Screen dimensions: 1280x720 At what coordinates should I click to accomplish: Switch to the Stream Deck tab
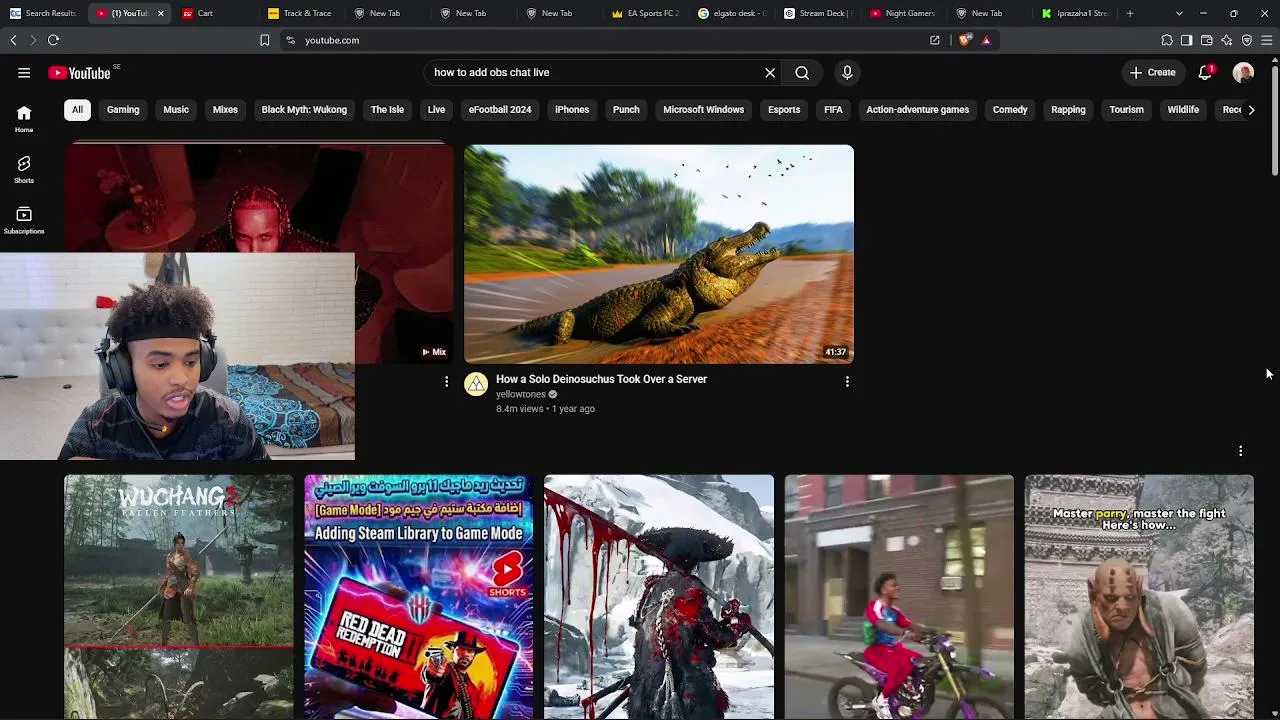click(x=817, y=13)
